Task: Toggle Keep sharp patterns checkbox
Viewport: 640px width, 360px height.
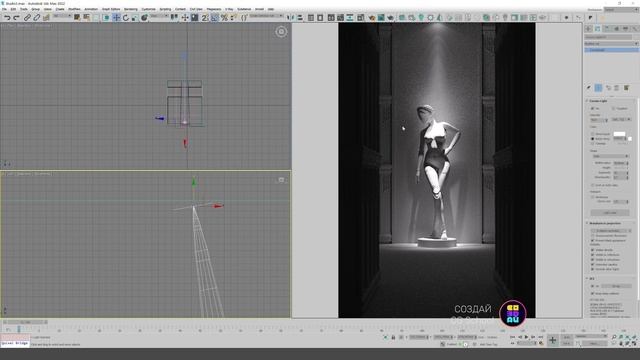Action: [x=593, y=293]
